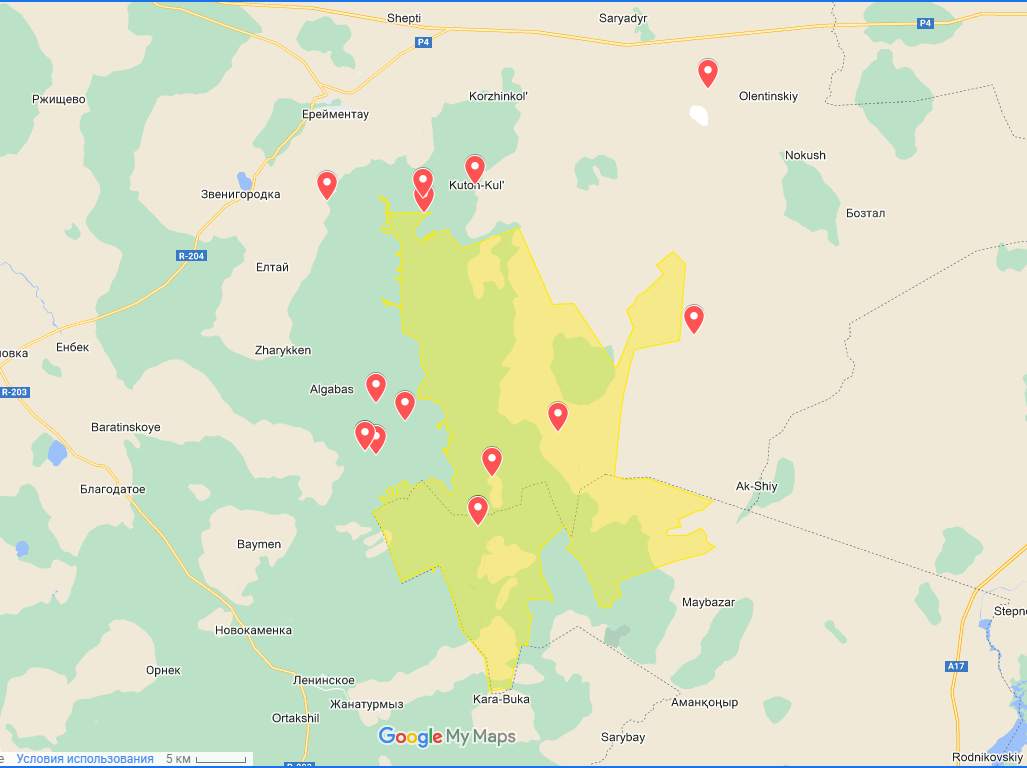This screenshot has height=768, width=1027.
Task: Click the R-203 road shield
Action: click(15, 392)
